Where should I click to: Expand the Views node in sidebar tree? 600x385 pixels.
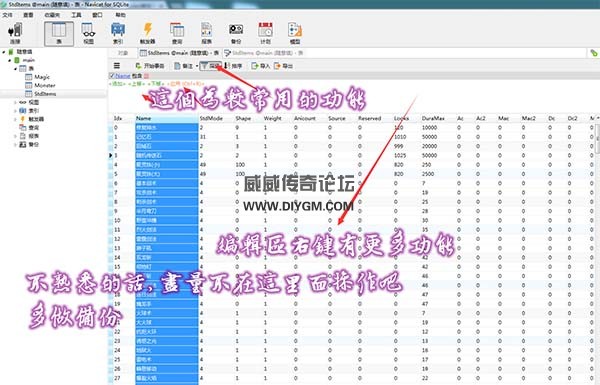pyautogui.click(x=15, y=102)
